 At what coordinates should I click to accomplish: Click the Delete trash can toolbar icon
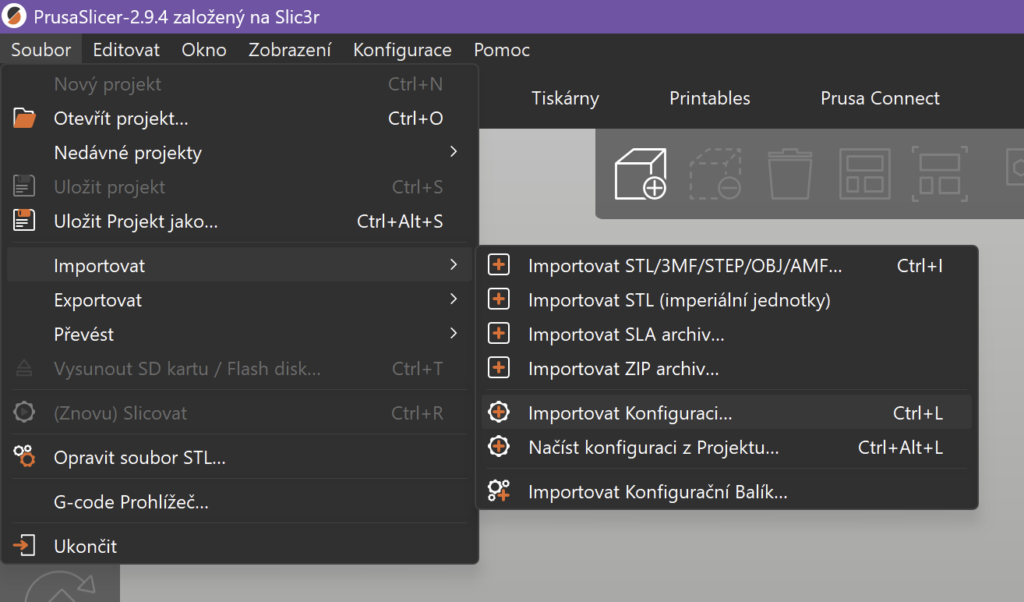pos(788,173)
